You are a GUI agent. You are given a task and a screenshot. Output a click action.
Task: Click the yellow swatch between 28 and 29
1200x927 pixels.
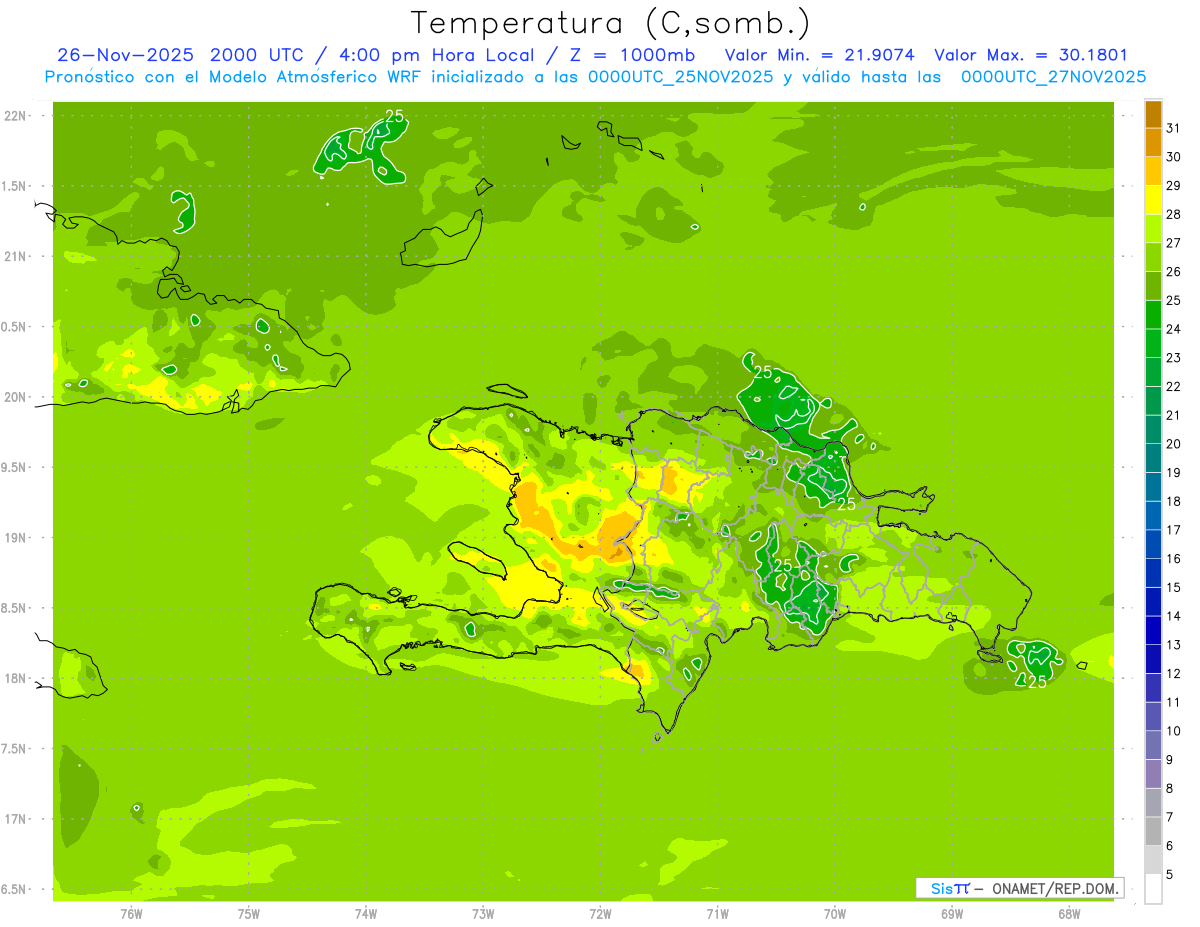[x=1153, y=199]
